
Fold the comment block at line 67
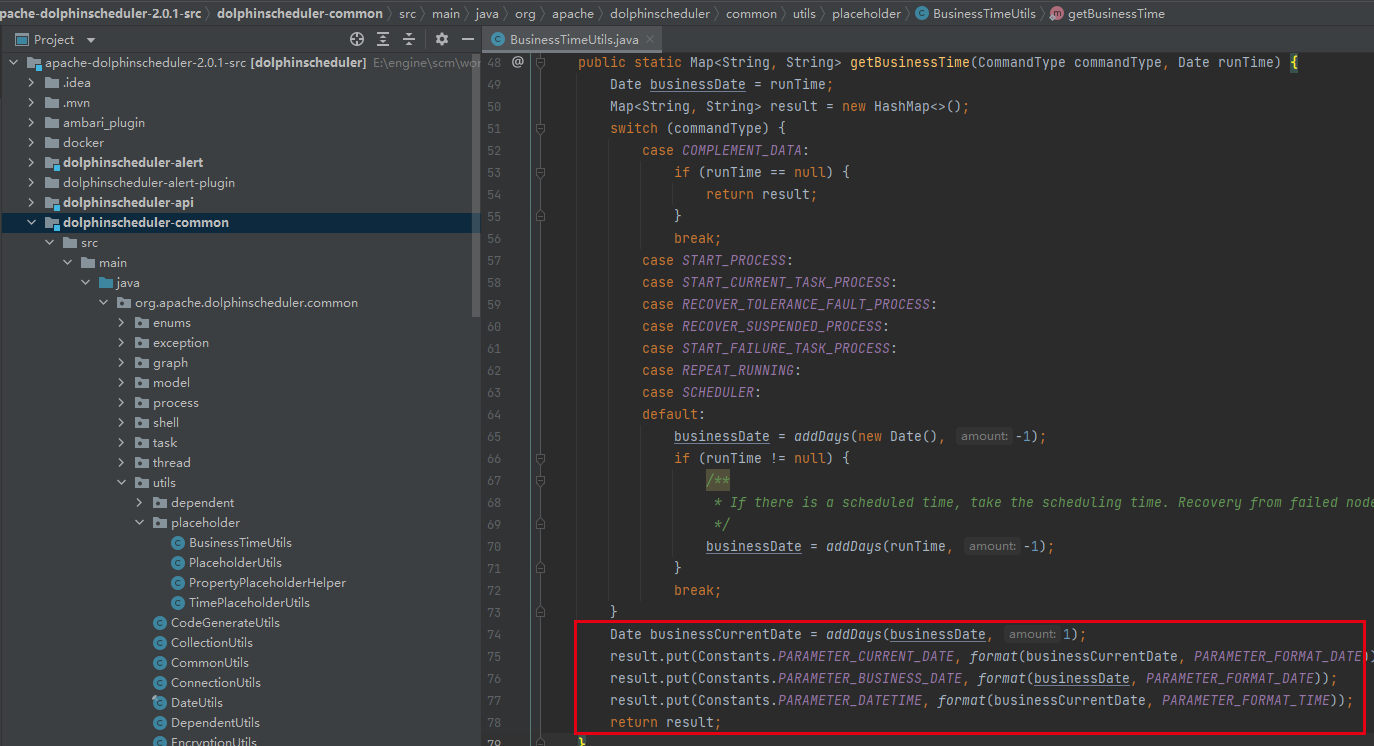(540, 480)
